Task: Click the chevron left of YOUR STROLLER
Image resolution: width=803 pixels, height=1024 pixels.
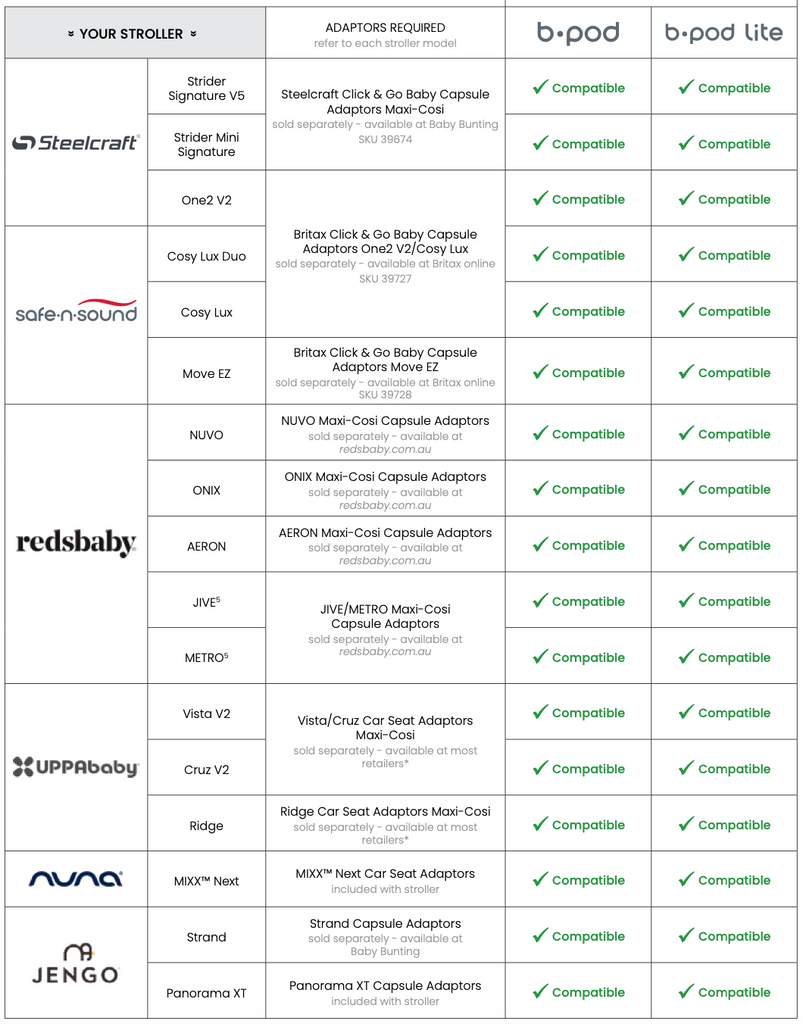Action: pyautogui.click(x=71, y=34)
